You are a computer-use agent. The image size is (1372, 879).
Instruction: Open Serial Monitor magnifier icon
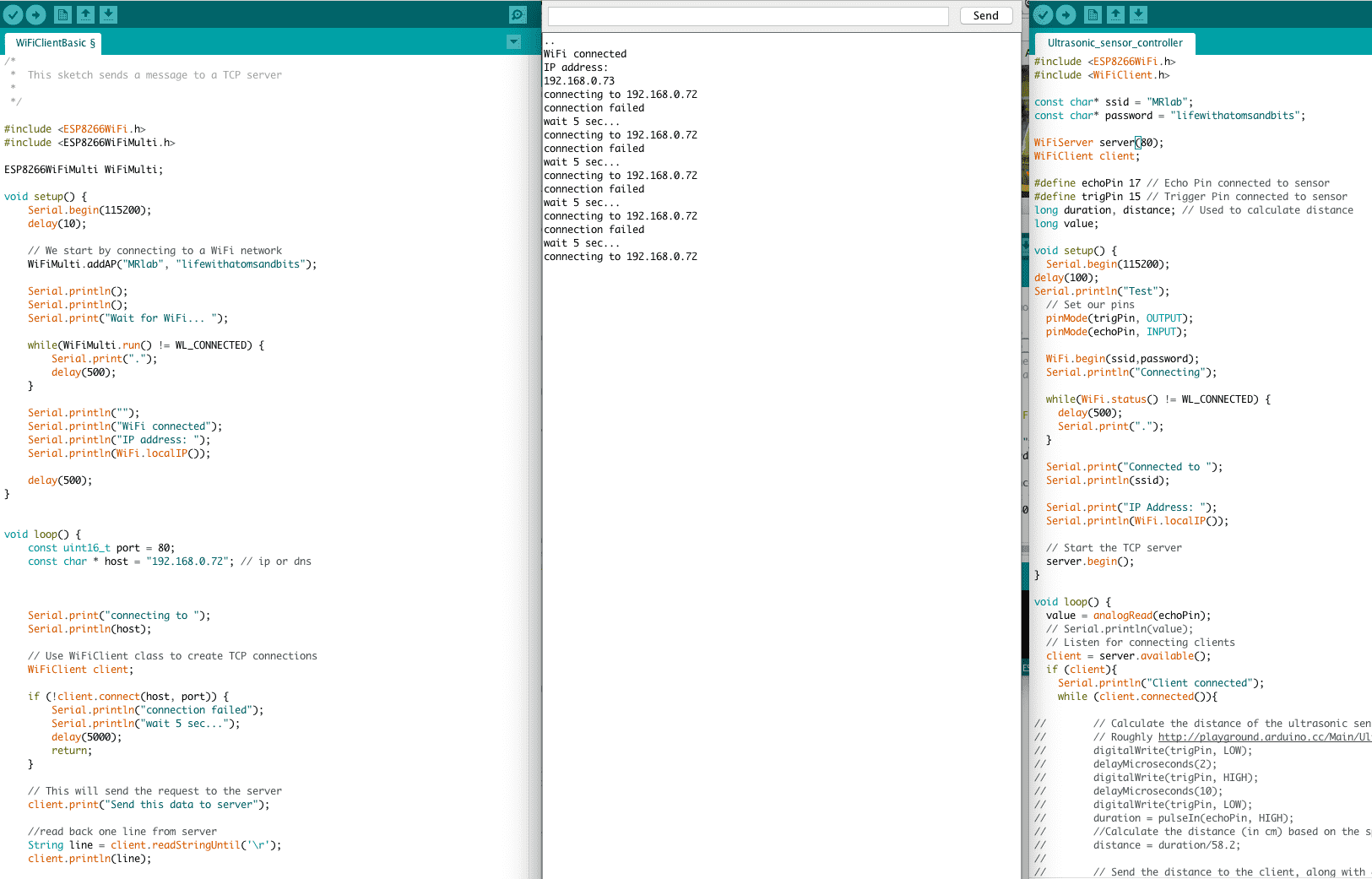[x=518, y=14]
